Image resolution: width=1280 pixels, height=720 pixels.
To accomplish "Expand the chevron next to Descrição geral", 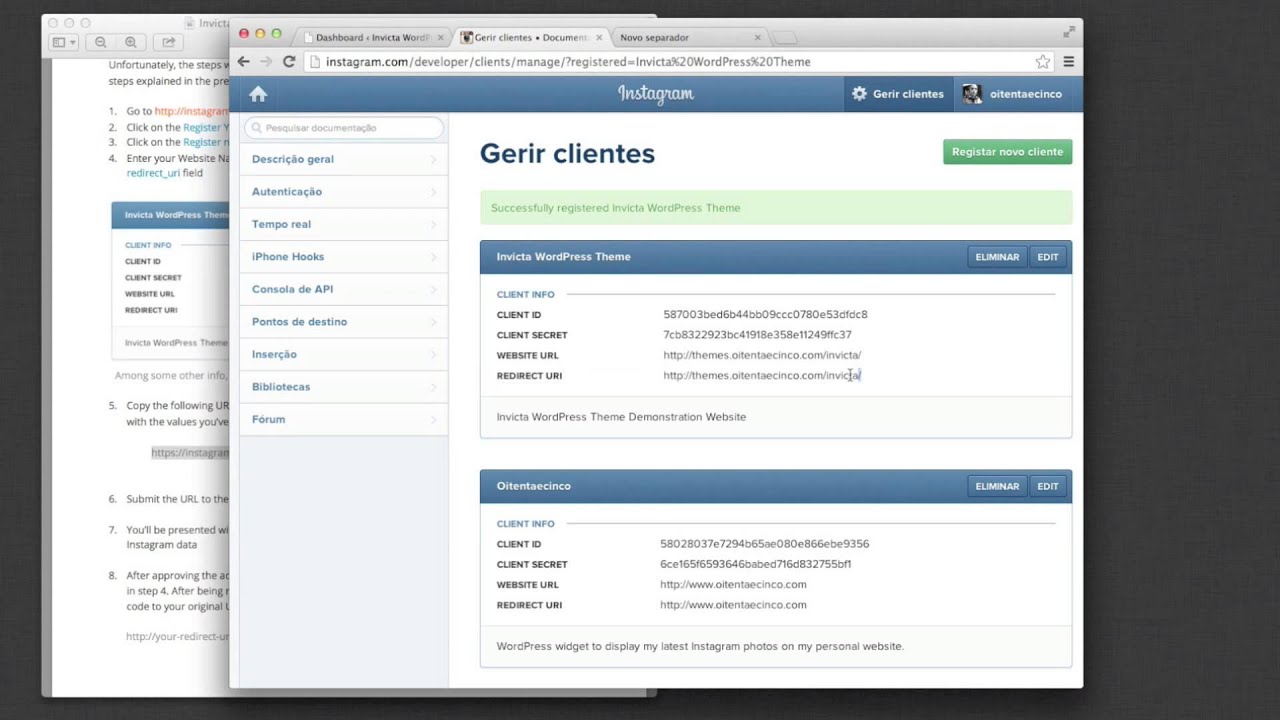I will (433, 159).
